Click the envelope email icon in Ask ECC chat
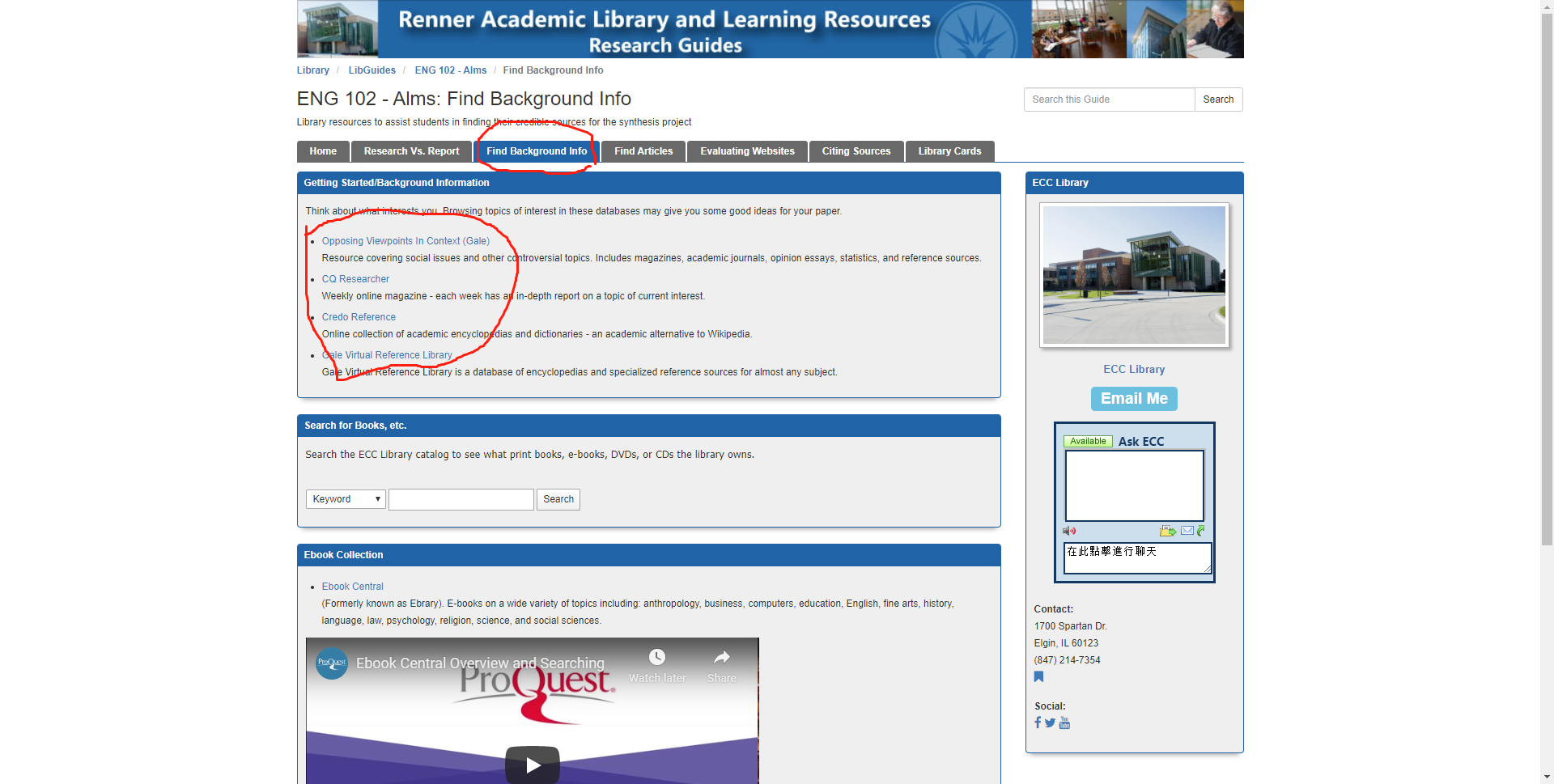Viewport: 1554px width, 784px height. (1187, 531)
